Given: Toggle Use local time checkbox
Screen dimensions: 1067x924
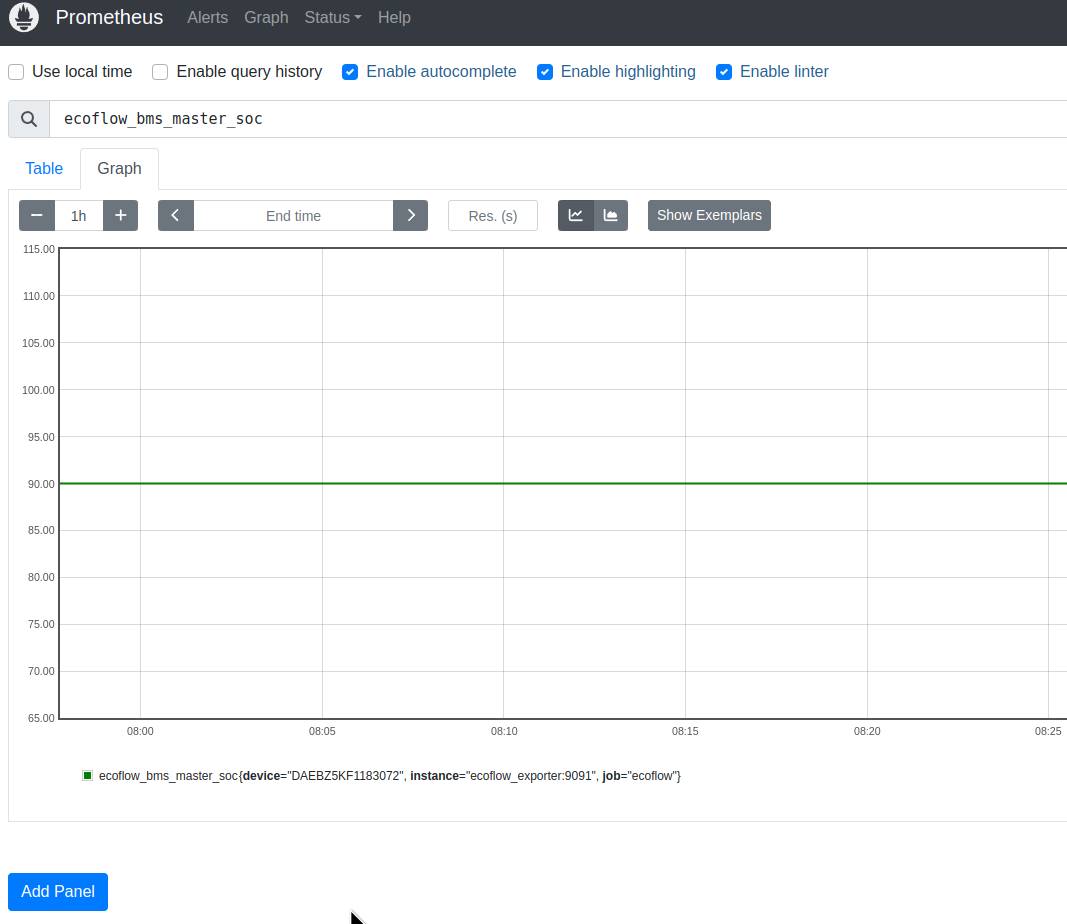Looking at the screenshot, I should [16, 71].
